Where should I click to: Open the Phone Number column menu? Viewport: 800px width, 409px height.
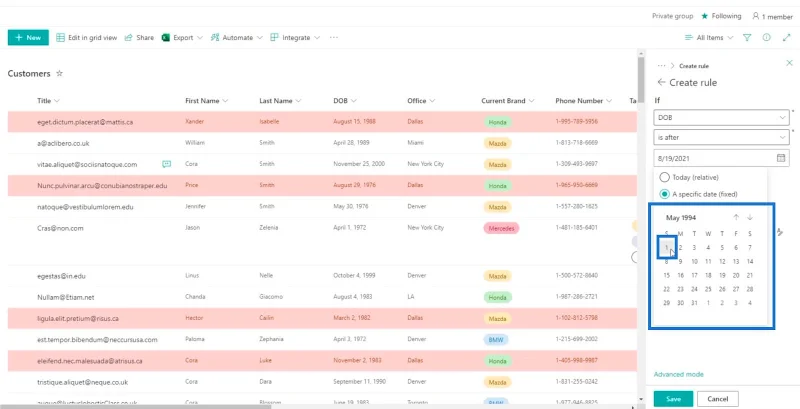coord(584,100)
